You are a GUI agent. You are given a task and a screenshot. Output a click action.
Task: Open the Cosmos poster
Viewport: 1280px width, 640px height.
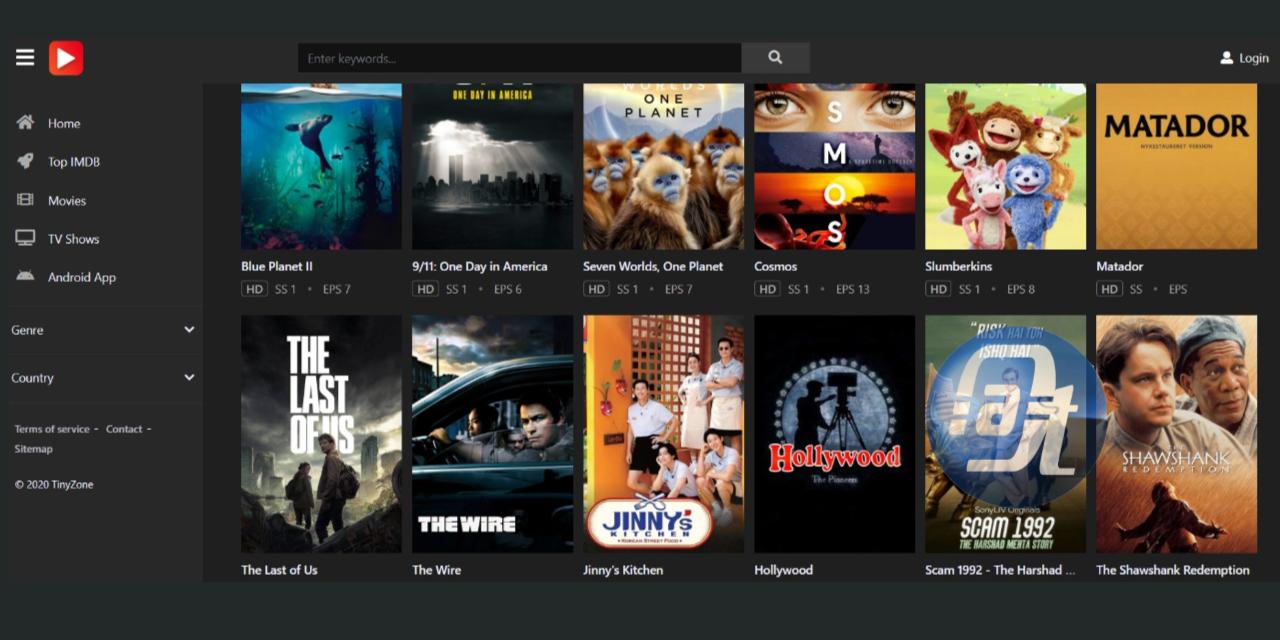tap(835, 166)
